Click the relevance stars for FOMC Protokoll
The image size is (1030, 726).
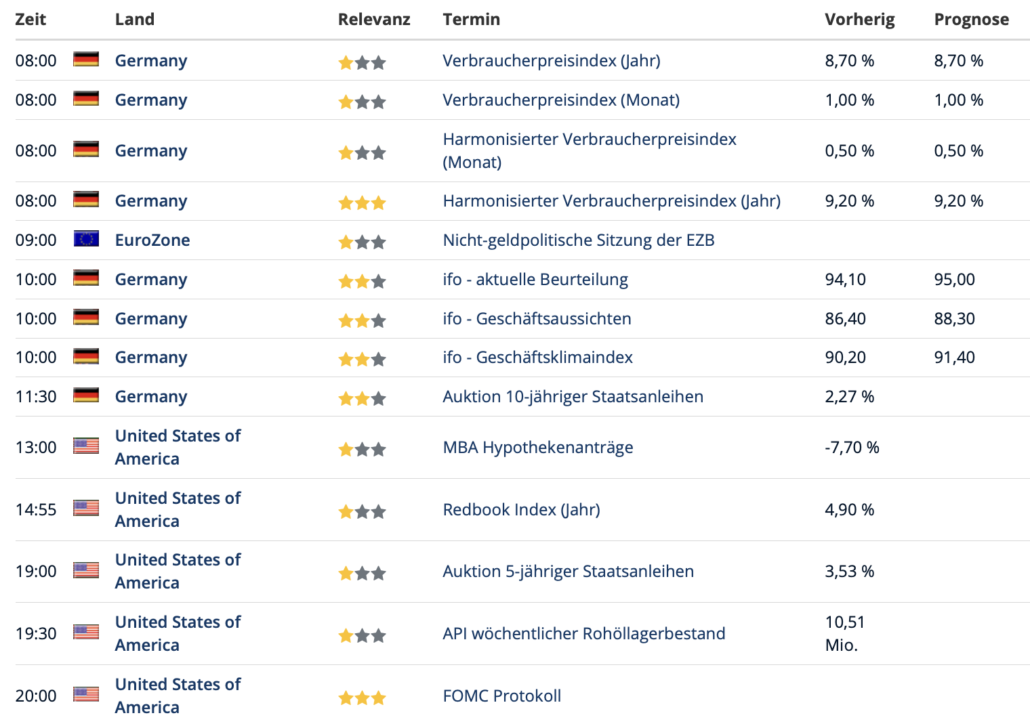pyautogui.click(x=361, y=697)
